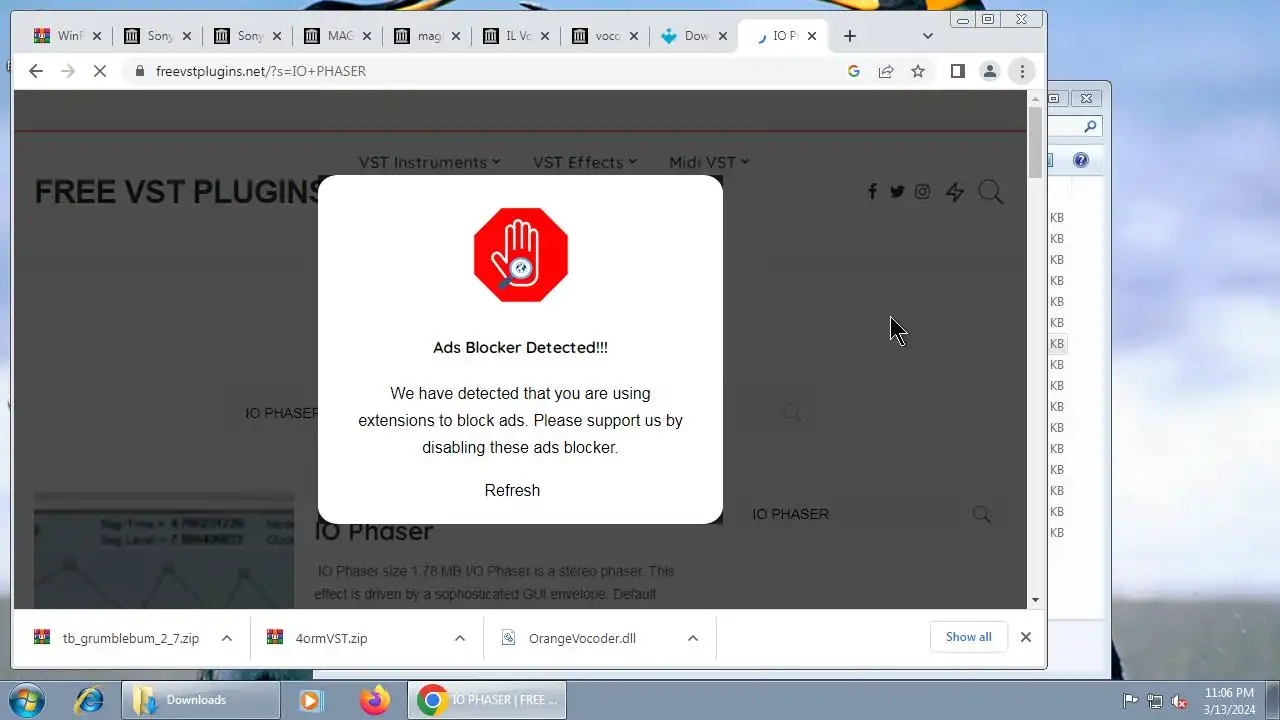This screenshot has height=720, width=1280.
Task: Open Chrome three-dot menu
Action: point(1022,71)
